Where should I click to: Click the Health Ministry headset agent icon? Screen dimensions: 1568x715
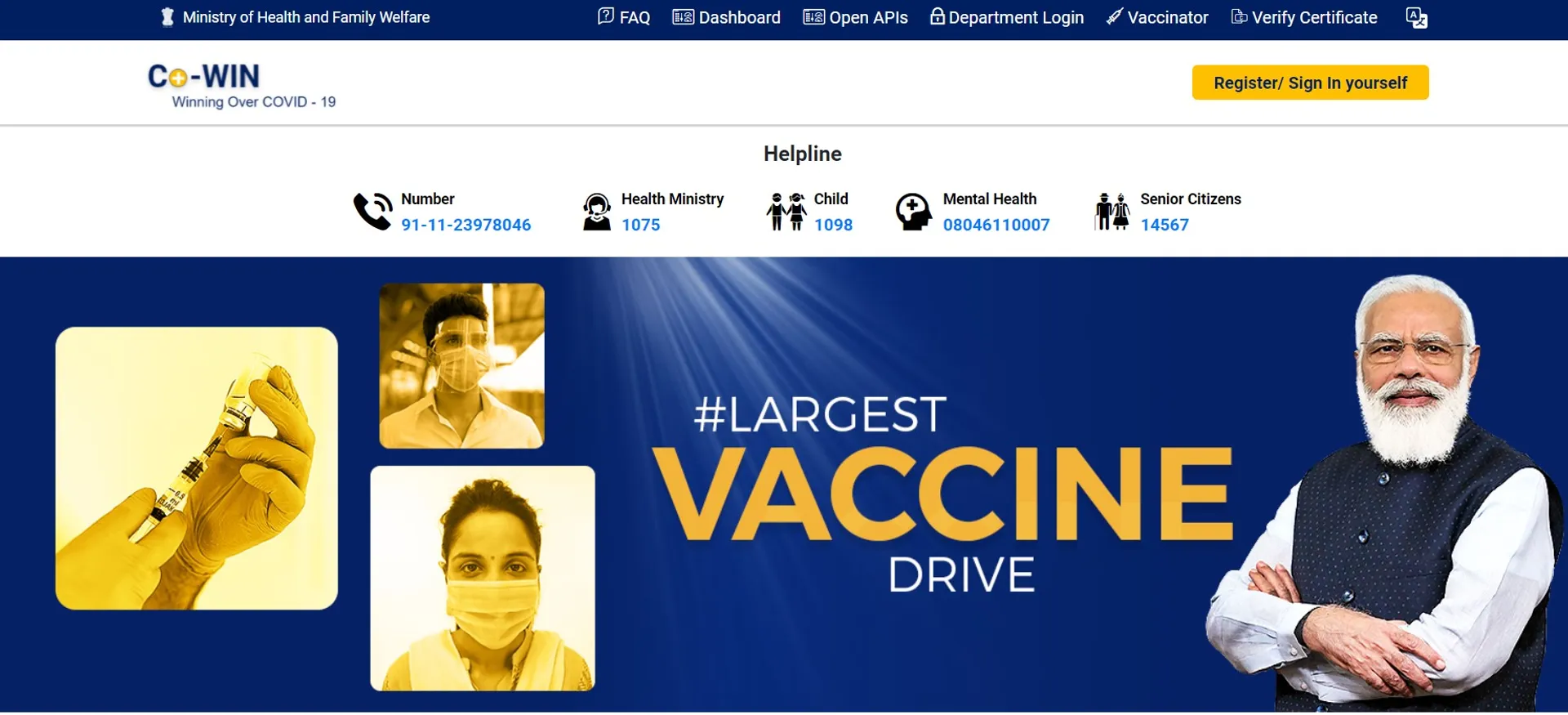tap(597, 212)
